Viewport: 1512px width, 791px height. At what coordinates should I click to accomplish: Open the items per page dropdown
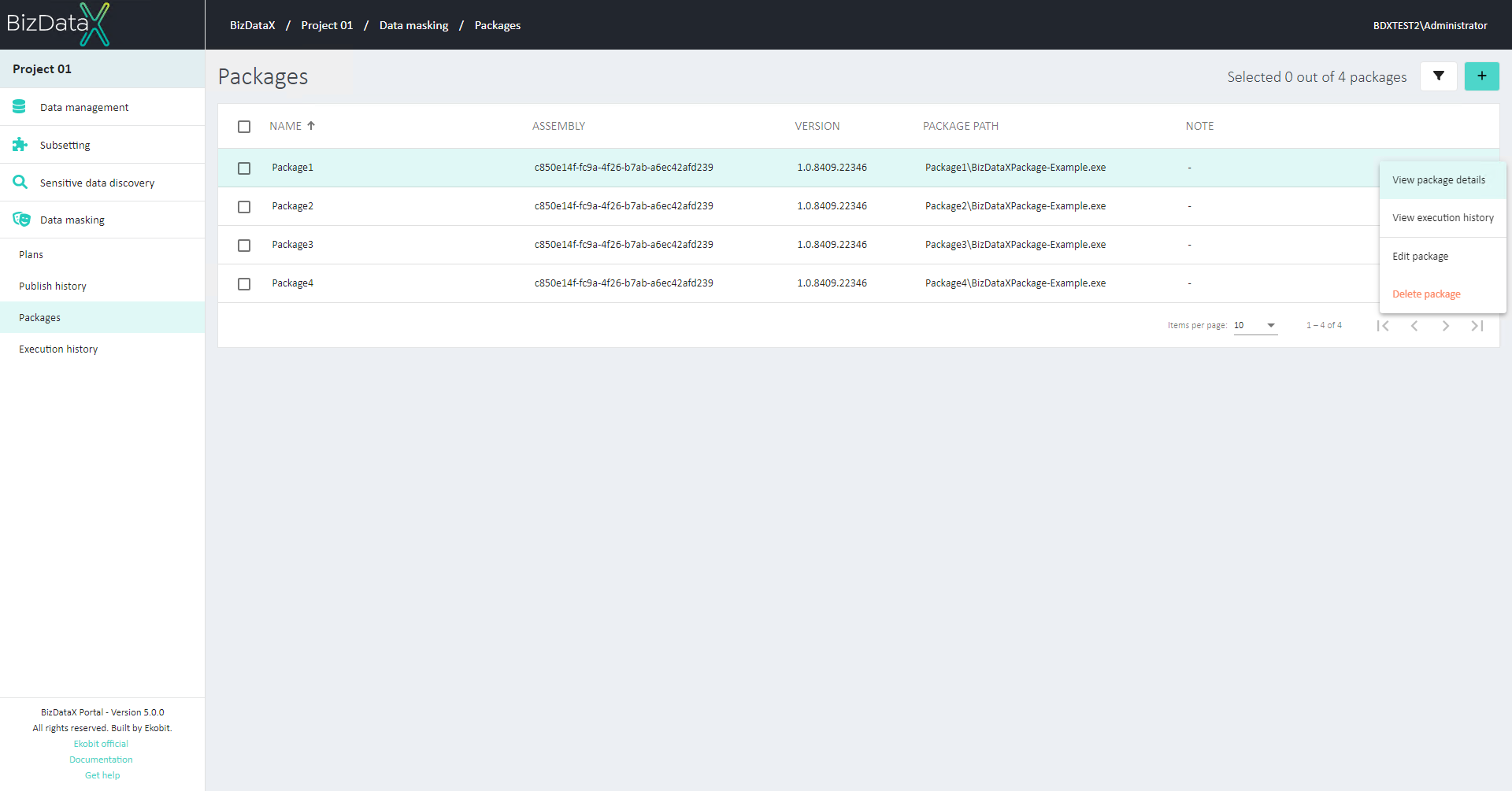click(x=1255, y=325)
